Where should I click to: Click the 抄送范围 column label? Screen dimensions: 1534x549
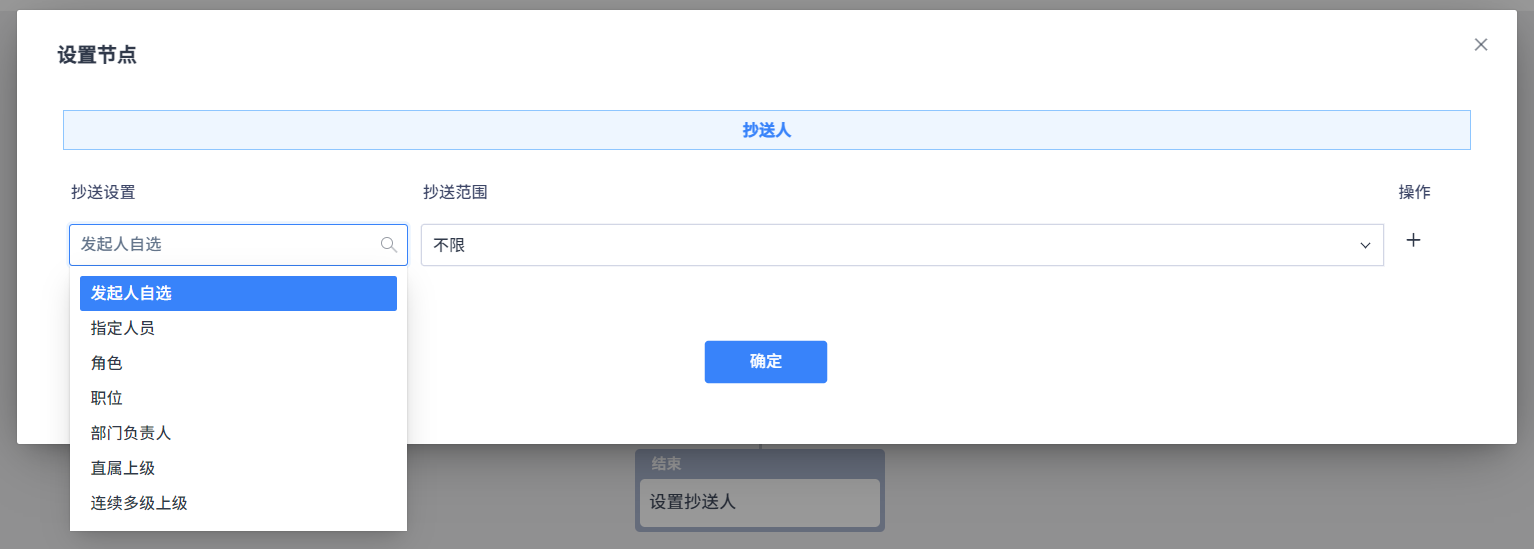pyautogui.click(x=455, y=192)
